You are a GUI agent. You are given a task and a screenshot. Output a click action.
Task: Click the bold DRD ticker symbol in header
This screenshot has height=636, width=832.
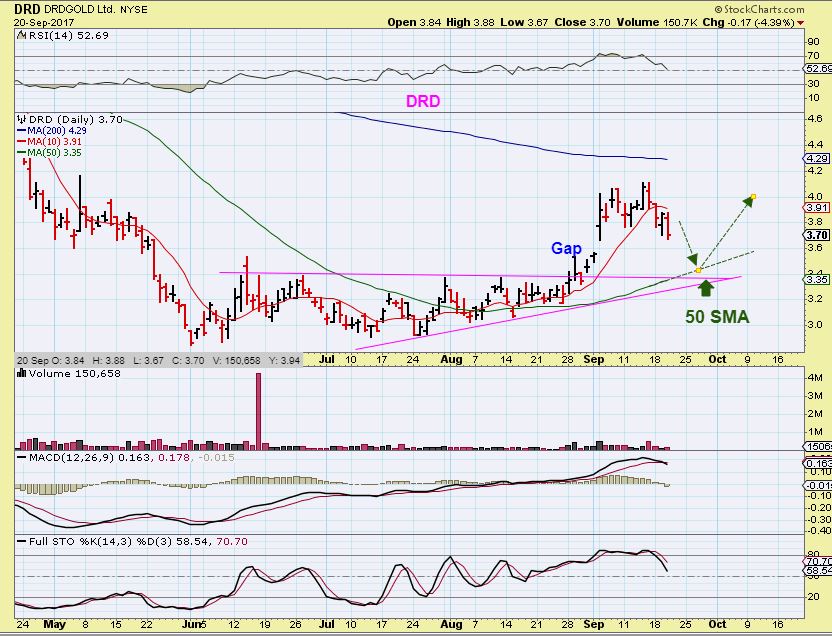pyautogui.click(x=27, y=9)
